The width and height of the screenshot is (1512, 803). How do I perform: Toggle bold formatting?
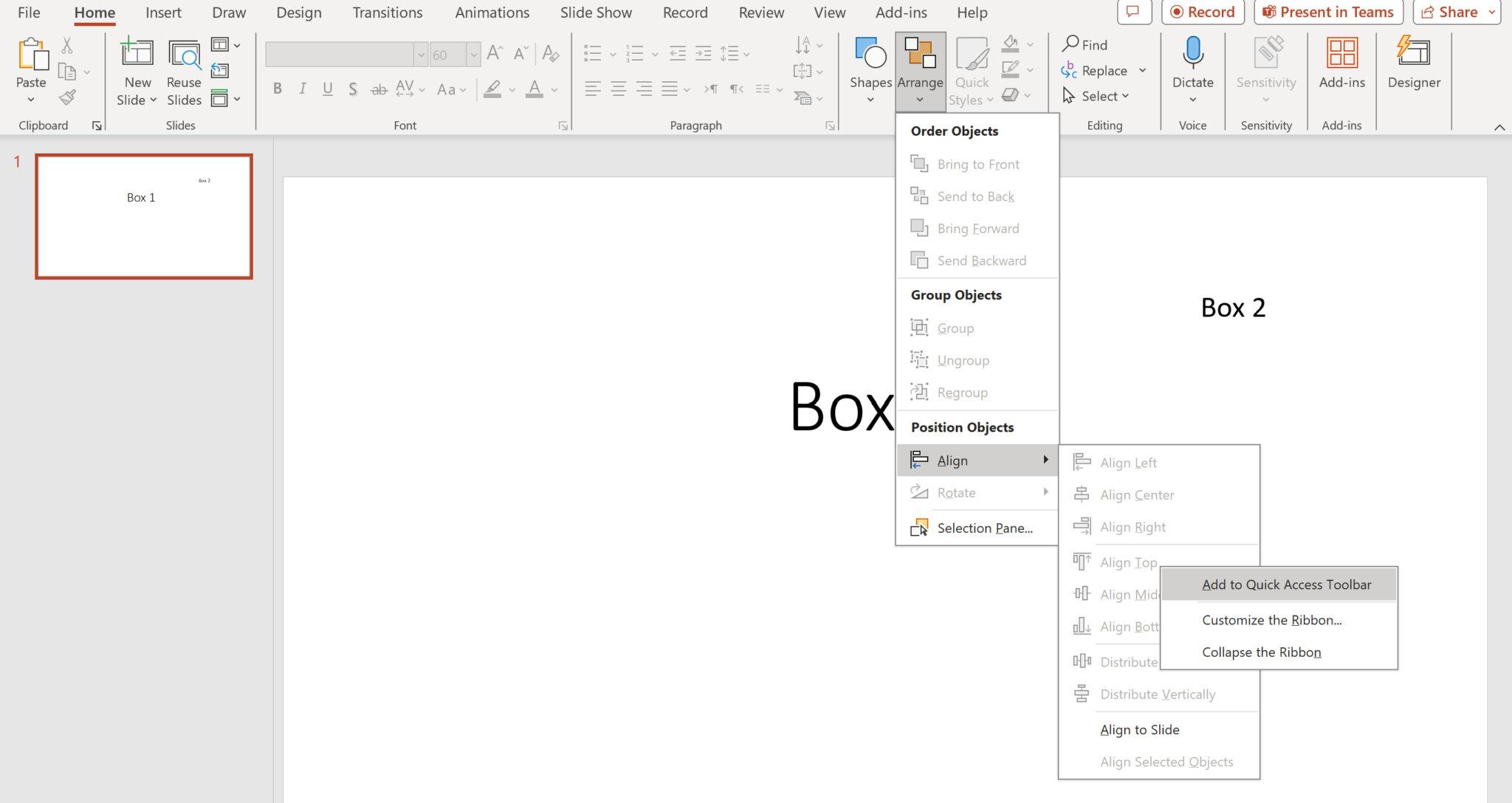pos(277,89)
